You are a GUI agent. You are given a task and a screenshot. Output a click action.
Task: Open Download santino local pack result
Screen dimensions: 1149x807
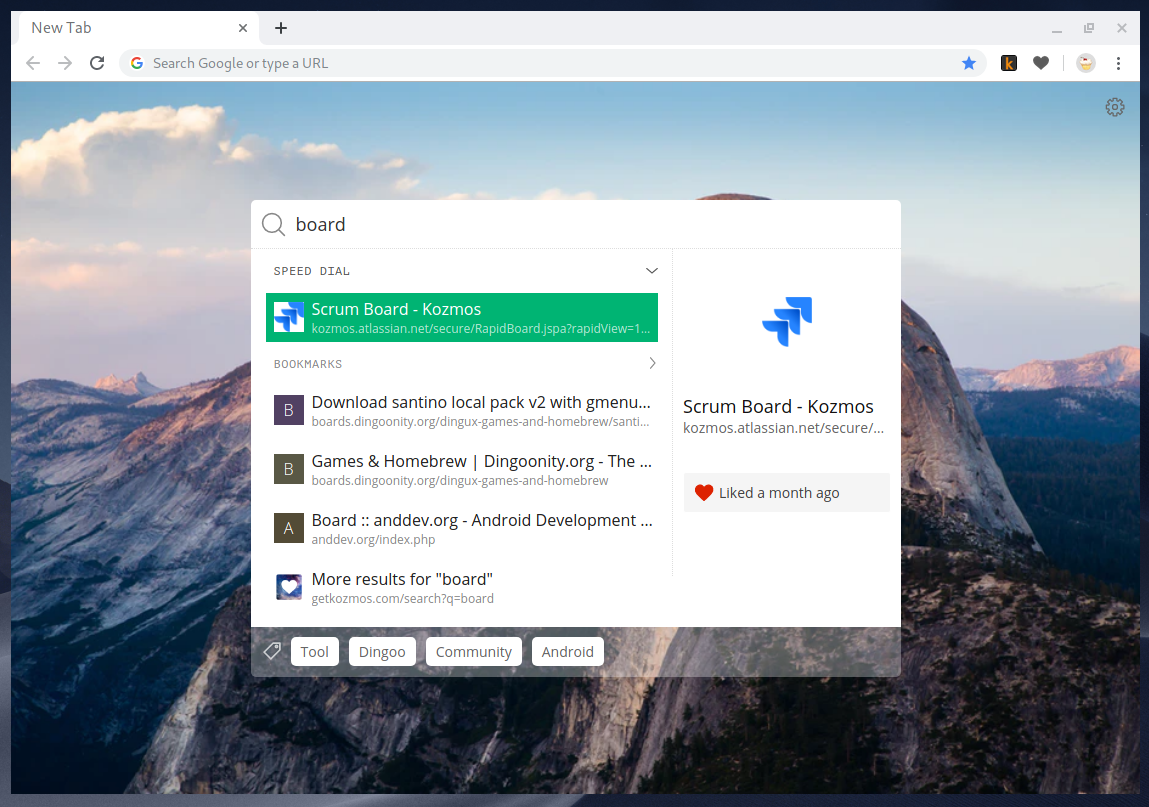462,410
